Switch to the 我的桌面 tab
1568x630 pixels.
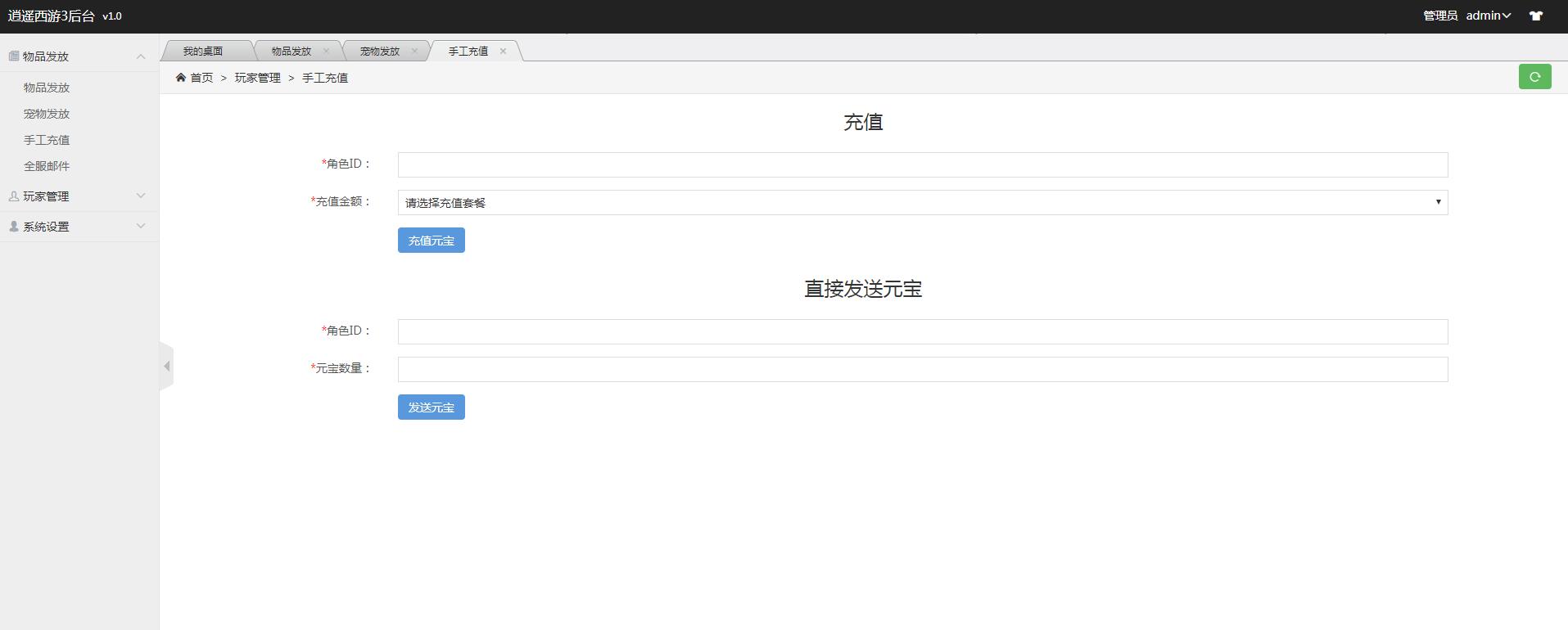(x=203, y=51)
